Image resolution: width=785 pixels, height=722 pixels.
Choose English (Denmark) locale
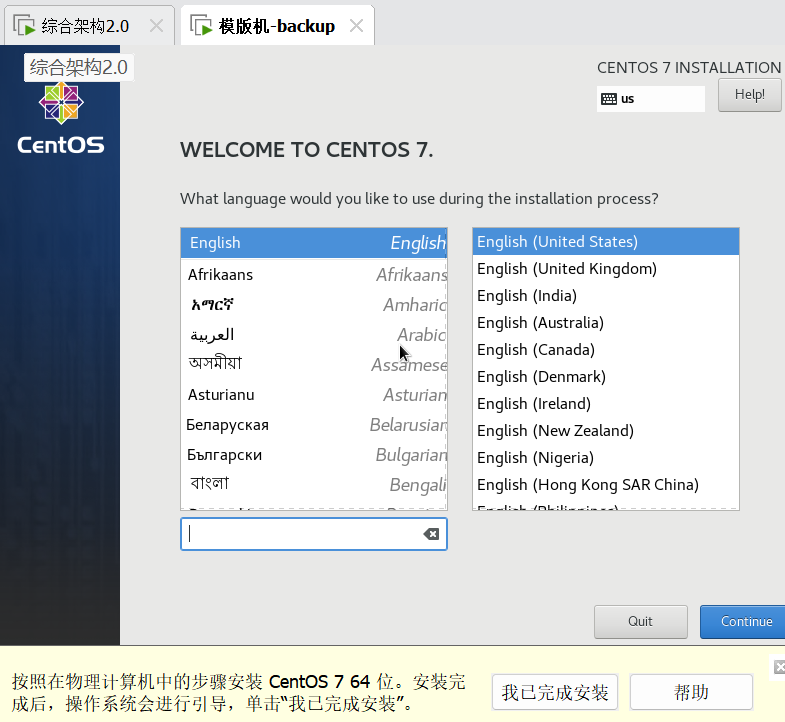click(x=606, y=377)
